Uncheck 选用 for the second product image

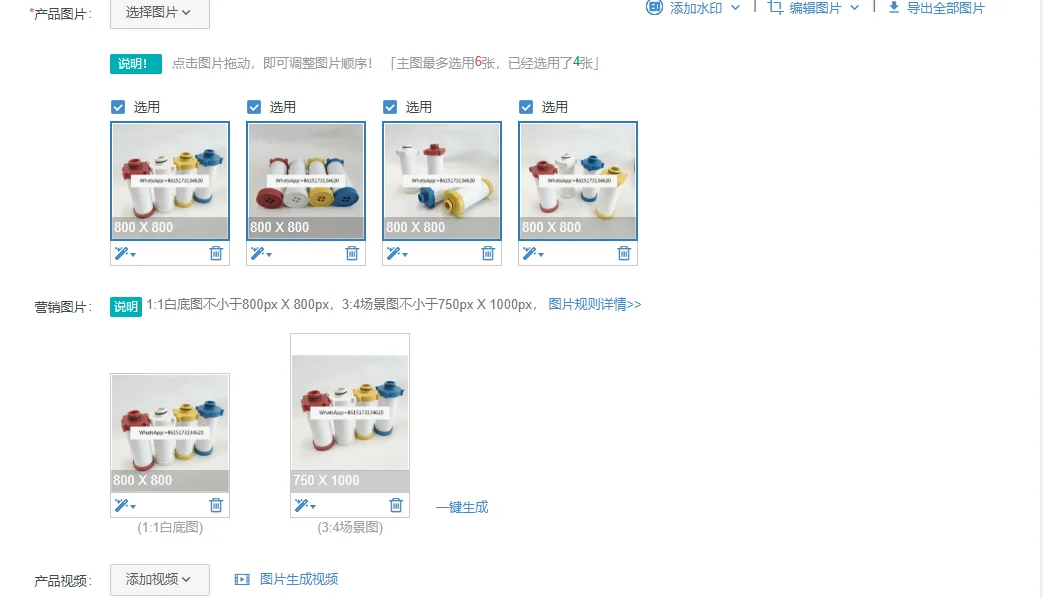click(254, 107)
